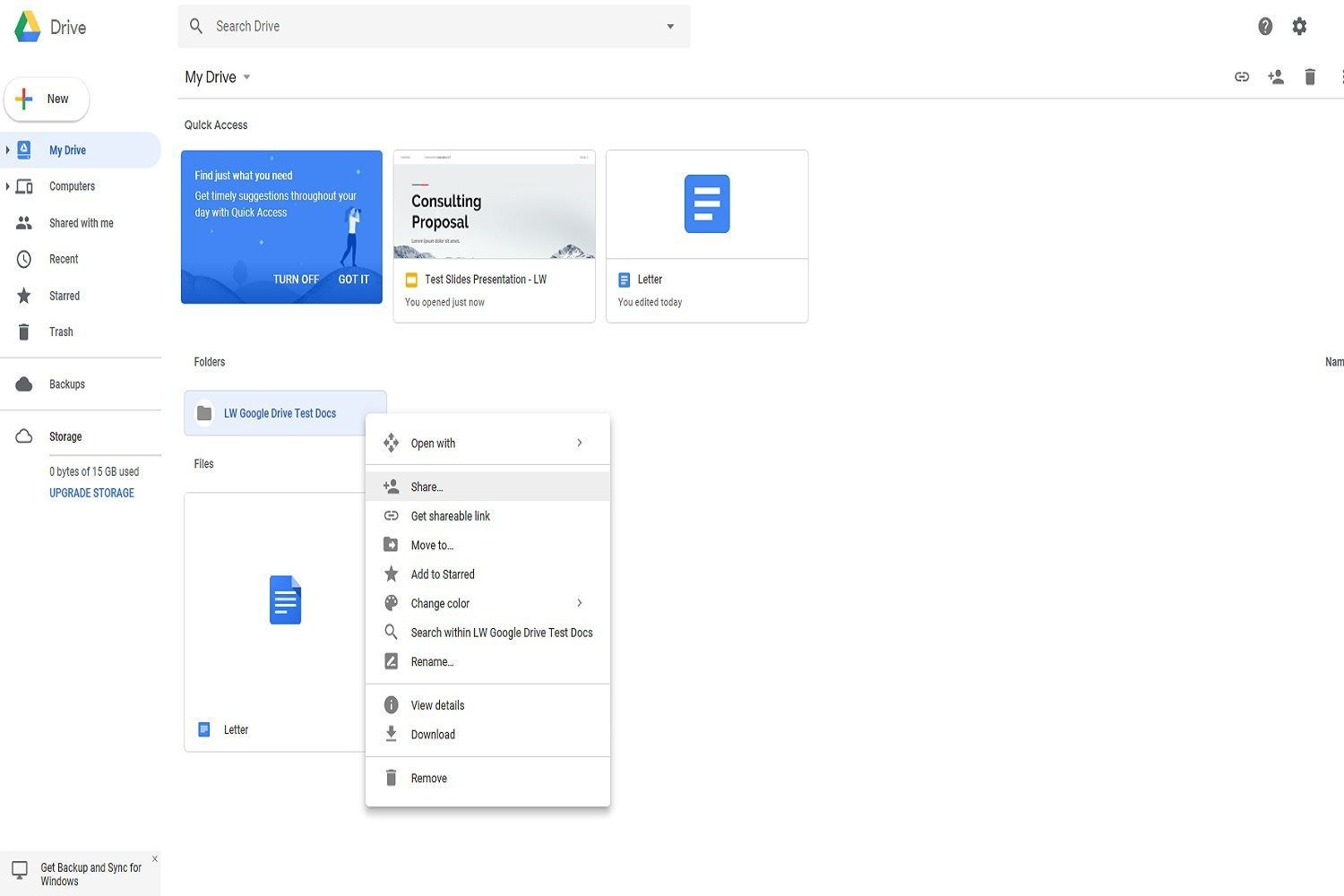
Task: Expand the Change color submenu
Action: coord(580,603)
